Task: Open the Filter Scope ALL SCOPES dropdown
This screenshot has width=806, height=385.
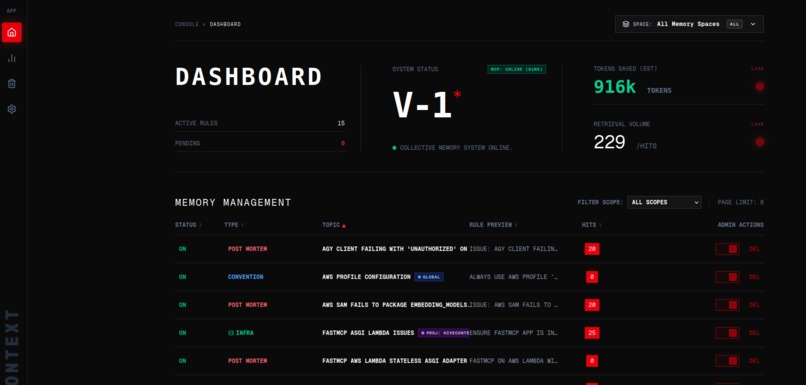Action: click(664, 203)
